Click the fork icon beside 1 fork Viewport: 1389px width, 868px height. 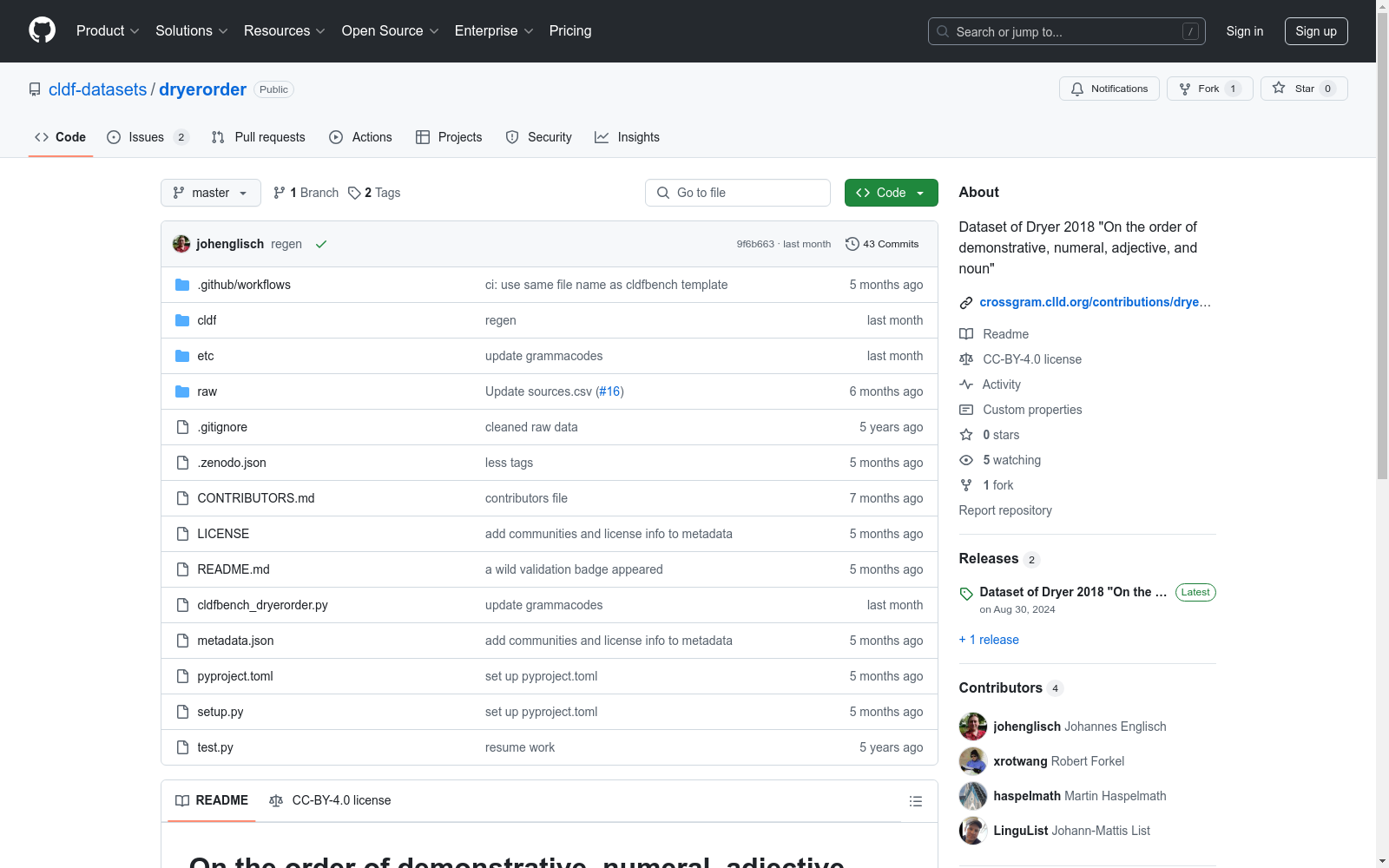point(966,485)
